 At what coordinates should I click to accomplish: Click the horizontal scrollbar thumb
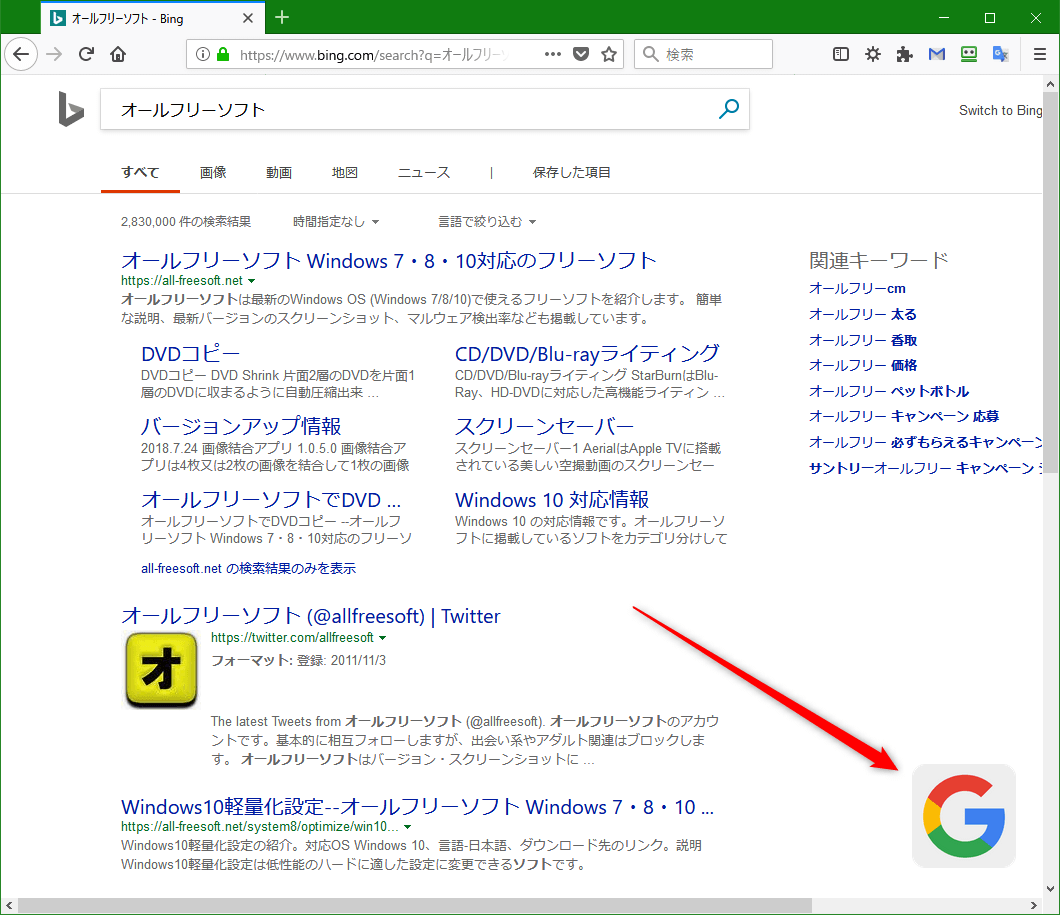[414, 905]
